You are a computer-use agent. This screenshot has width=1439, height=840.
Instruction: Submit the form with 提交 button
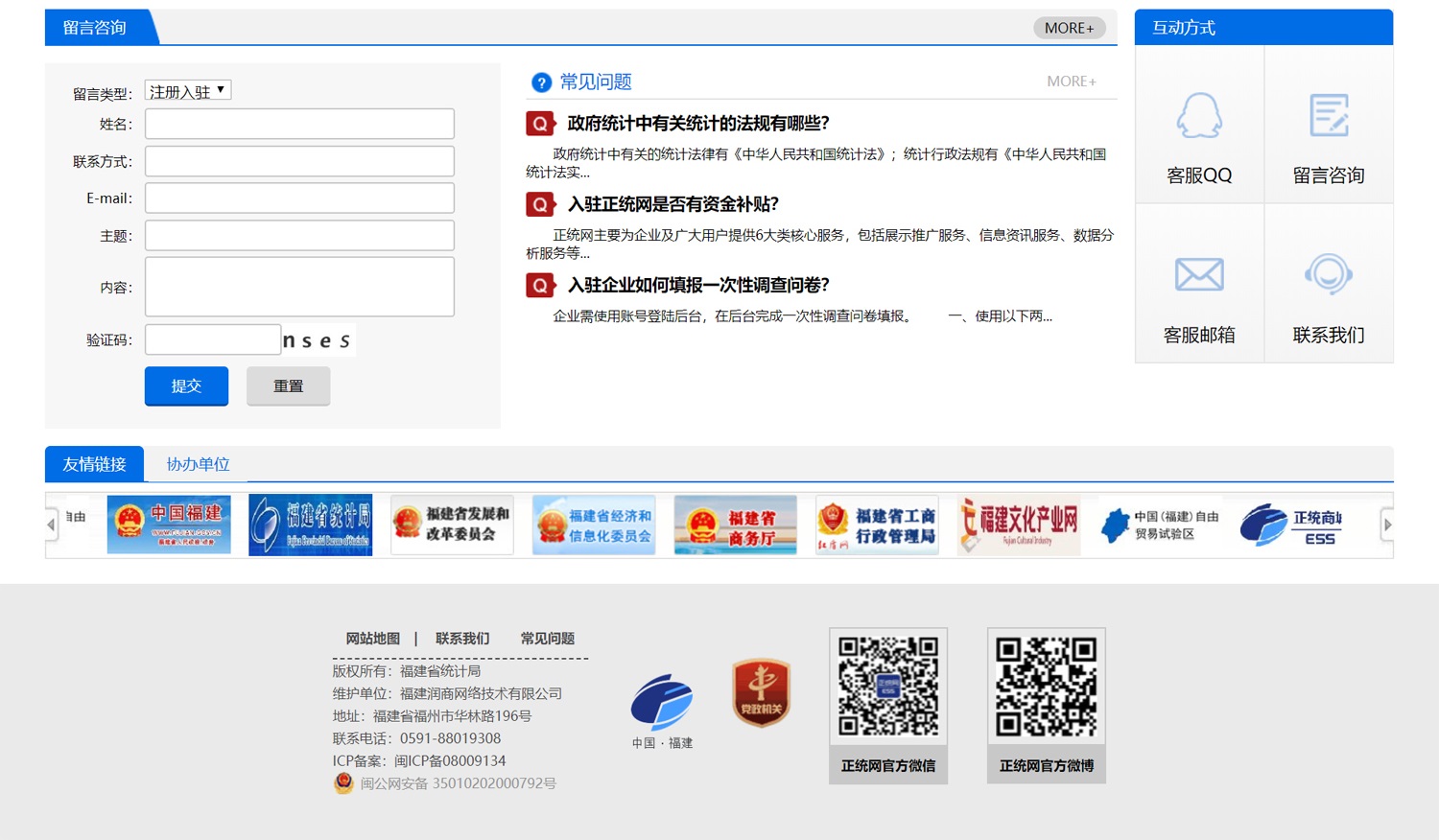pyautogui.click(x=186, y=385)
